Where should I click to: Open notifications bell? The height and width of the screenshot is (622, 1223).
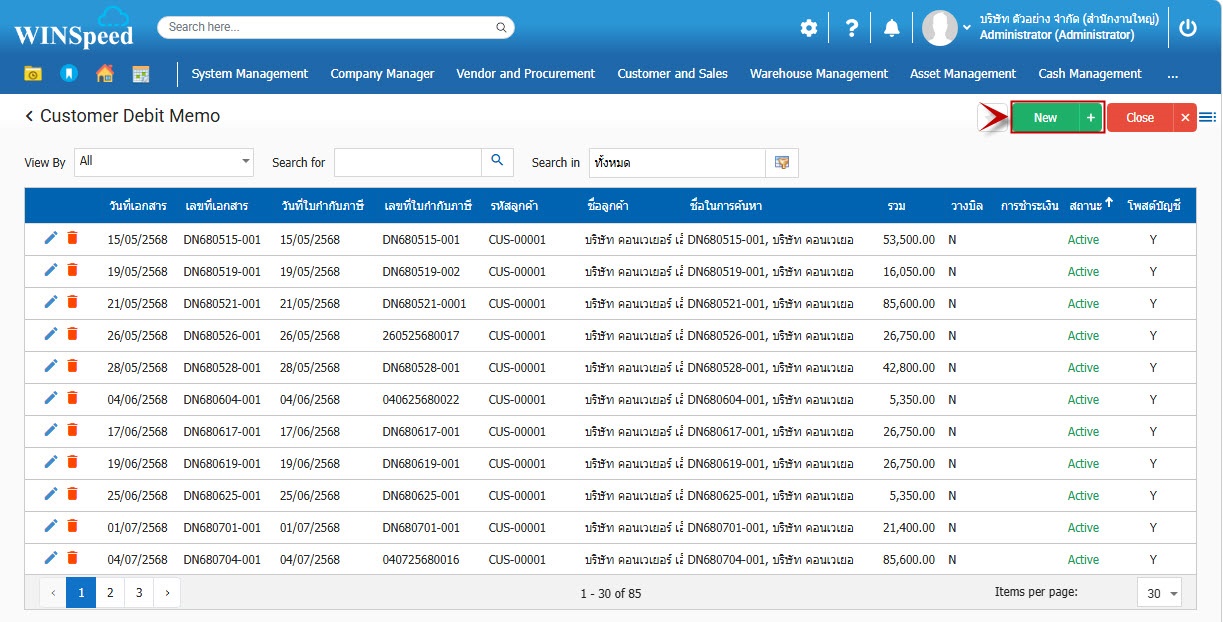click(x=892, y=28)
